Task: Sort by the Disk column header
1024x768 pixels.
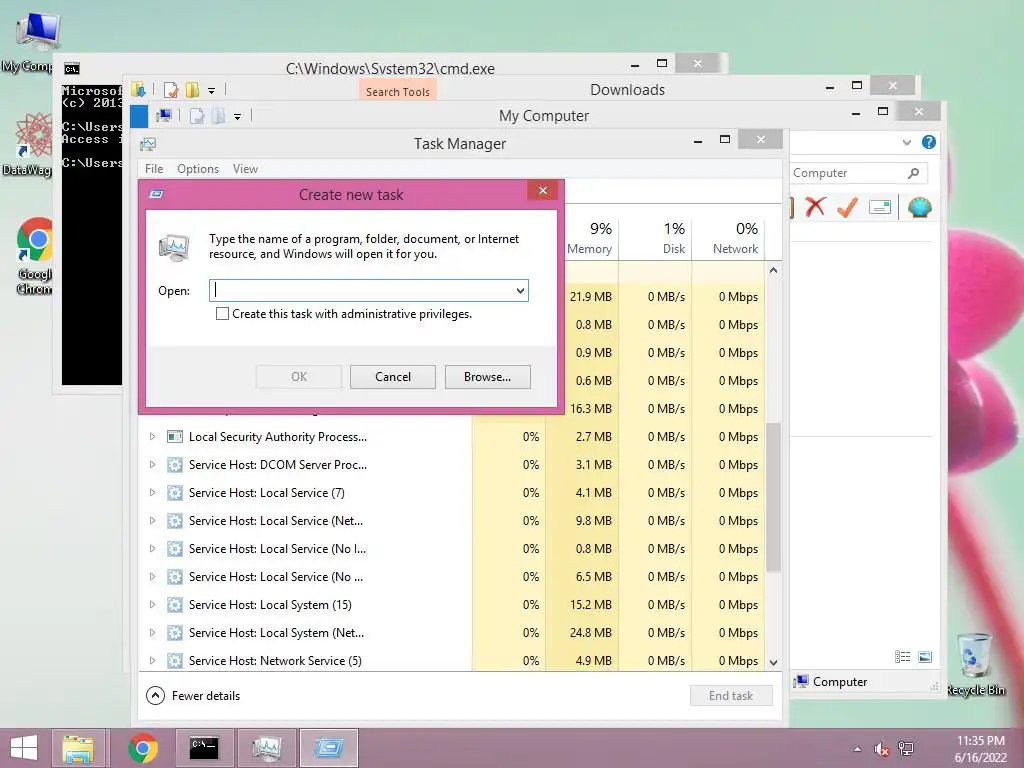Action: pos(656,238)
